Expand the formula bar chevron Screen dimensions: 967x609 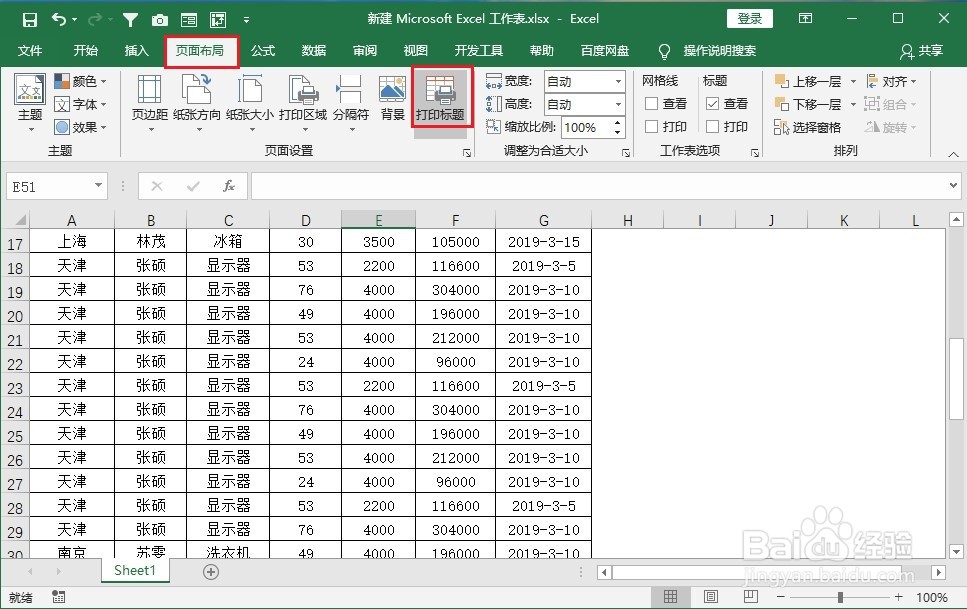[953, 185]
